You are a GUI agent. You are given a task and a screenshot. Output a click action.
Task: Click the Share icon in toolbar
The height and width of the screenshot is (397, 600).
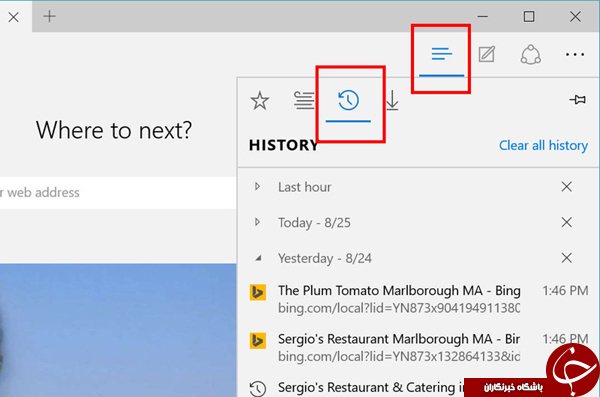(530, 54)
